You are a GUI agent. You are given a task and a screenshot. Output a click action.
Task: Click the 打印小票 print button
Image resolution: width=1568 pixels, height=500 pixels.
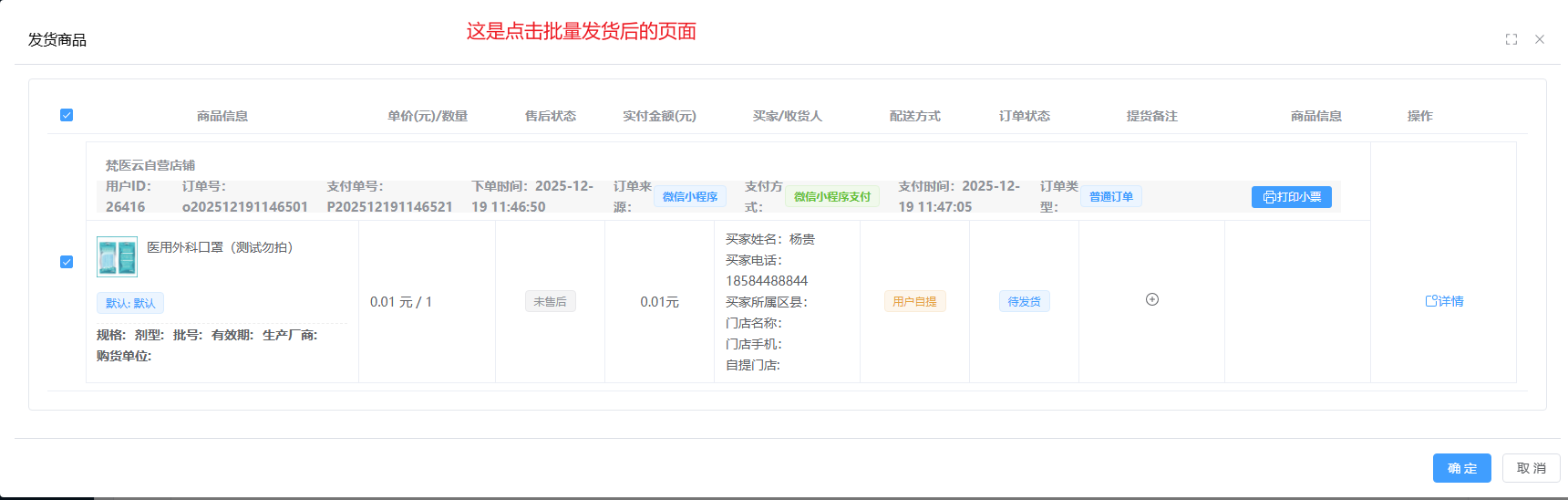1292,197
